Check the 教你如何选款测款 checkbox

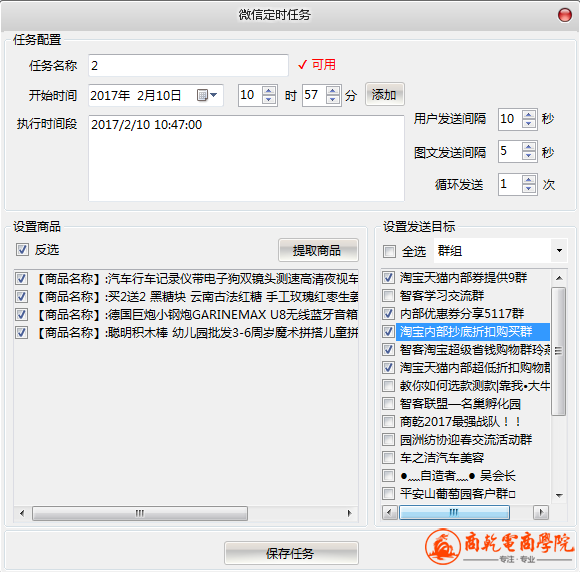click(x=388, y=386)
